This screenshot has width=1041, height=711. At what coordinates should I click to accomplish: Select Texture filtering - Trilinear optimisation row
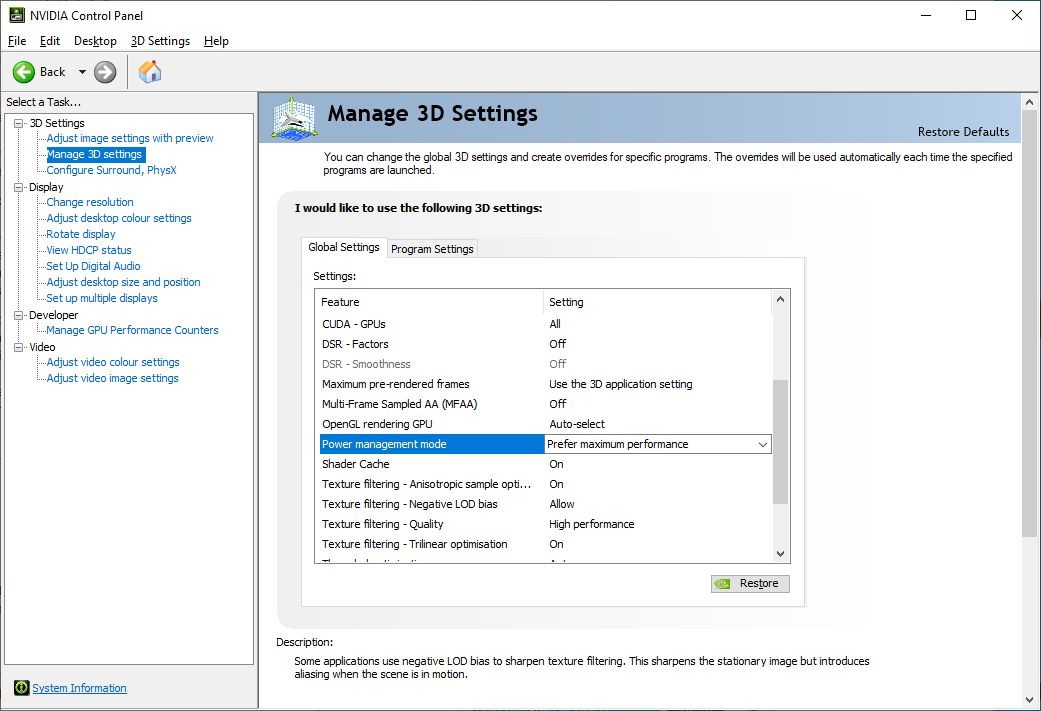(544, 544)
